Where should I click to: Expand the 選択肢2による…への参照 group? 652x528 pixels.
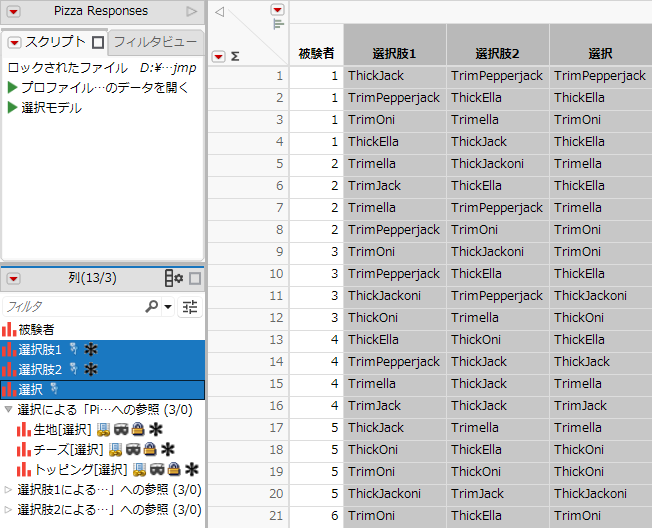pos(8,510)
